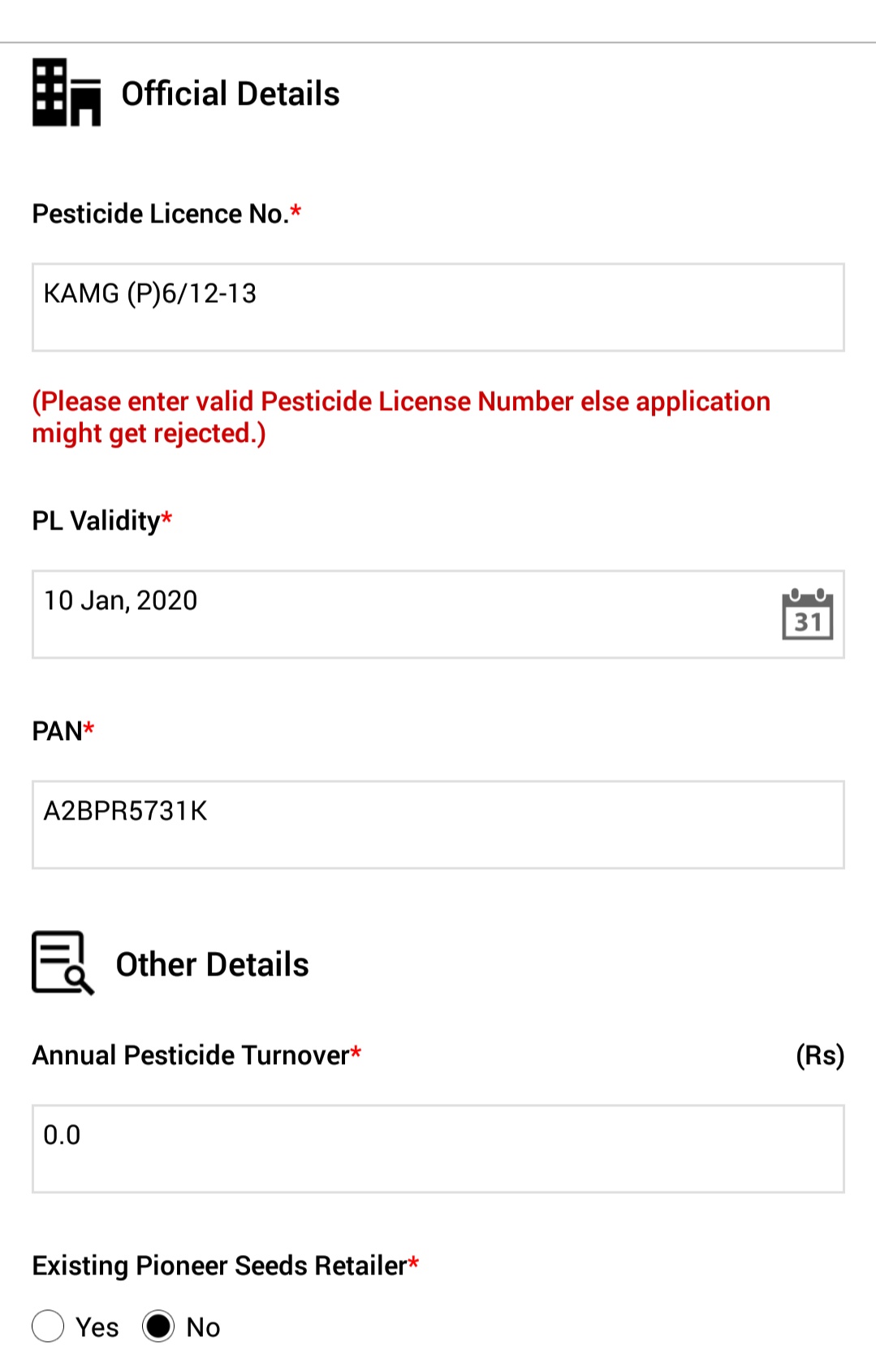Tap the Other Details document search icon

tap(63, 963)
